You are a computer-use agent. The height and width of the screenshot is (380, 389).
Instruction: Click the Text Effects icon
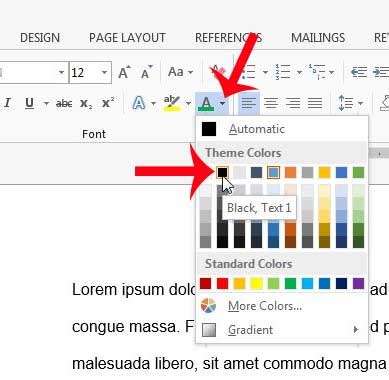coord(139,103)
